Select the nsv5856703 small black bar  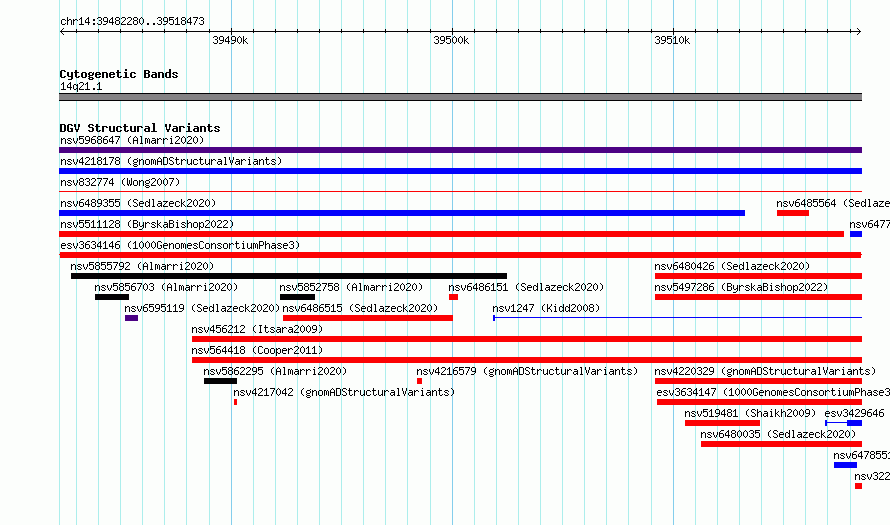coord(112,297)
